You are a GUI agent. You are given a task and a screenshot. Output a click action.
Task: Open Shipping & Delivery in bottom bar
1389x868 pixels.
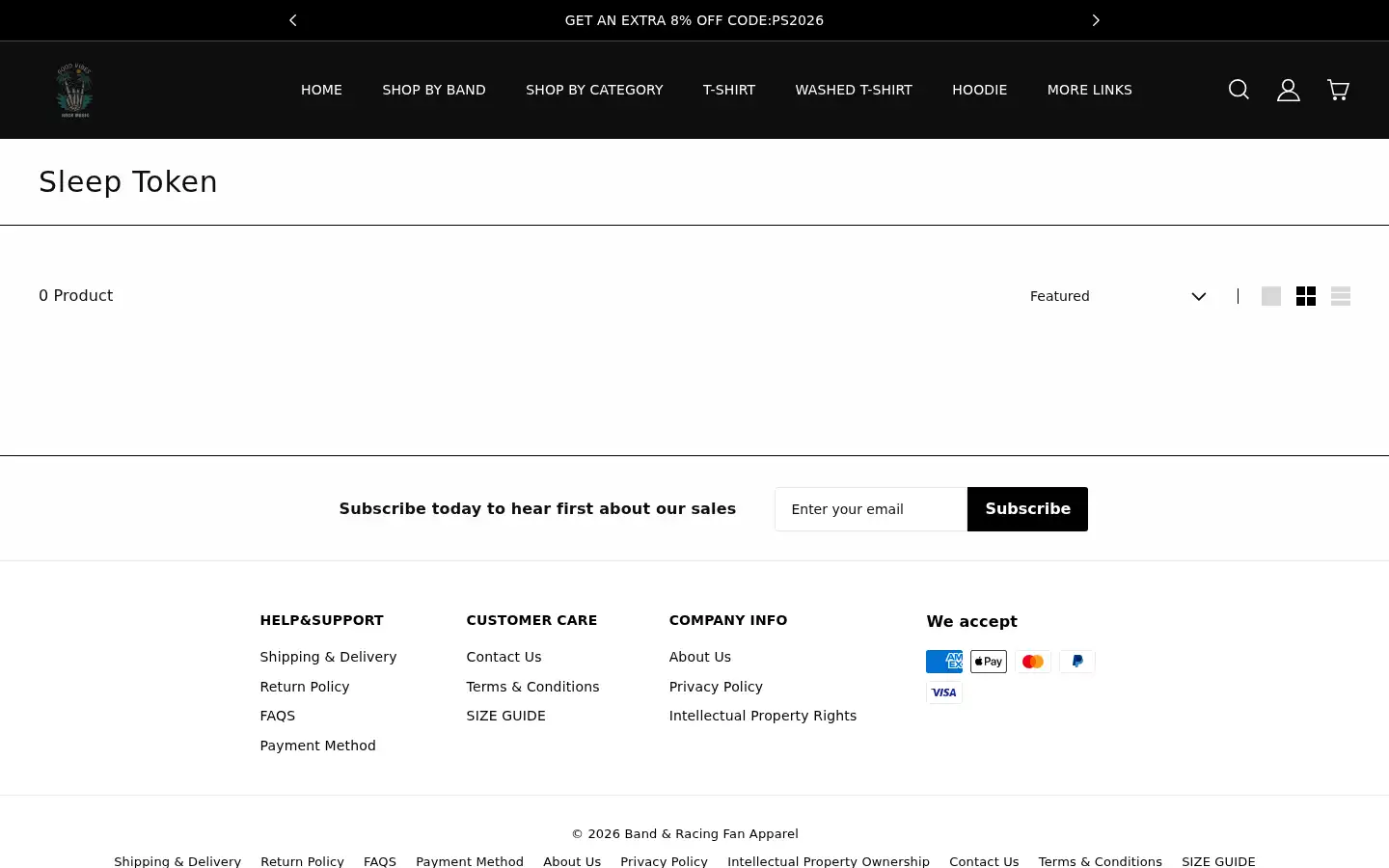coord(177,861)
